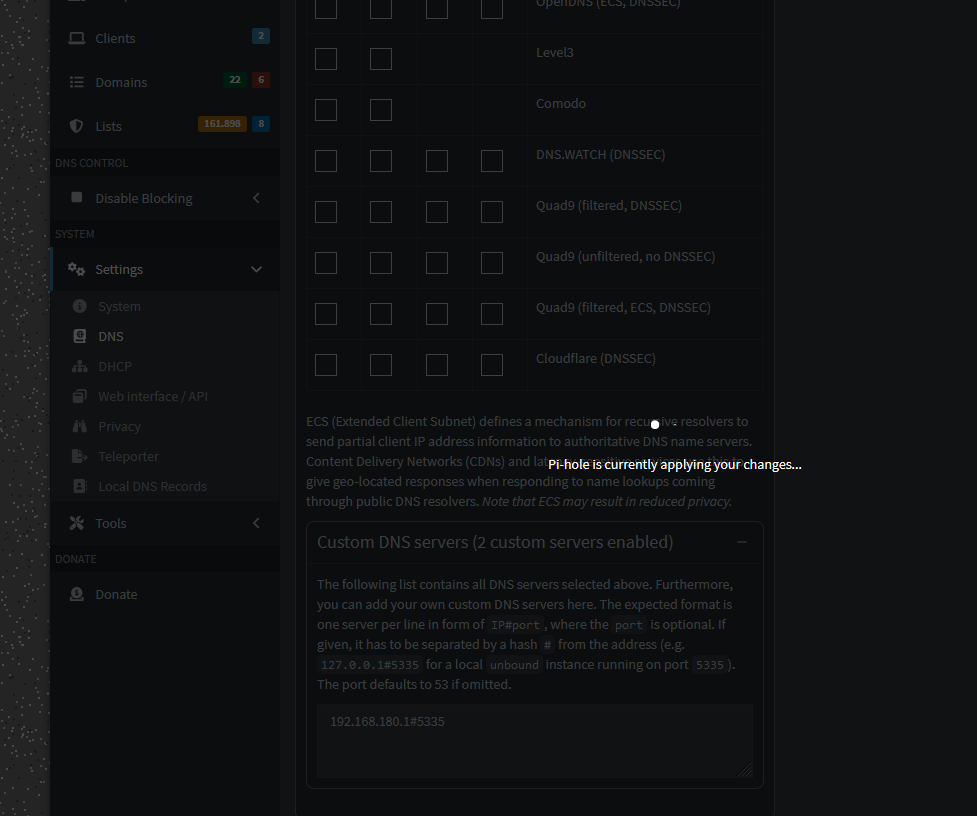Image resolution: width=977 pixels, height=816 pixels.
Task: Enable the first IPv4 checkbox for Comodo
Action: [326, 110]
